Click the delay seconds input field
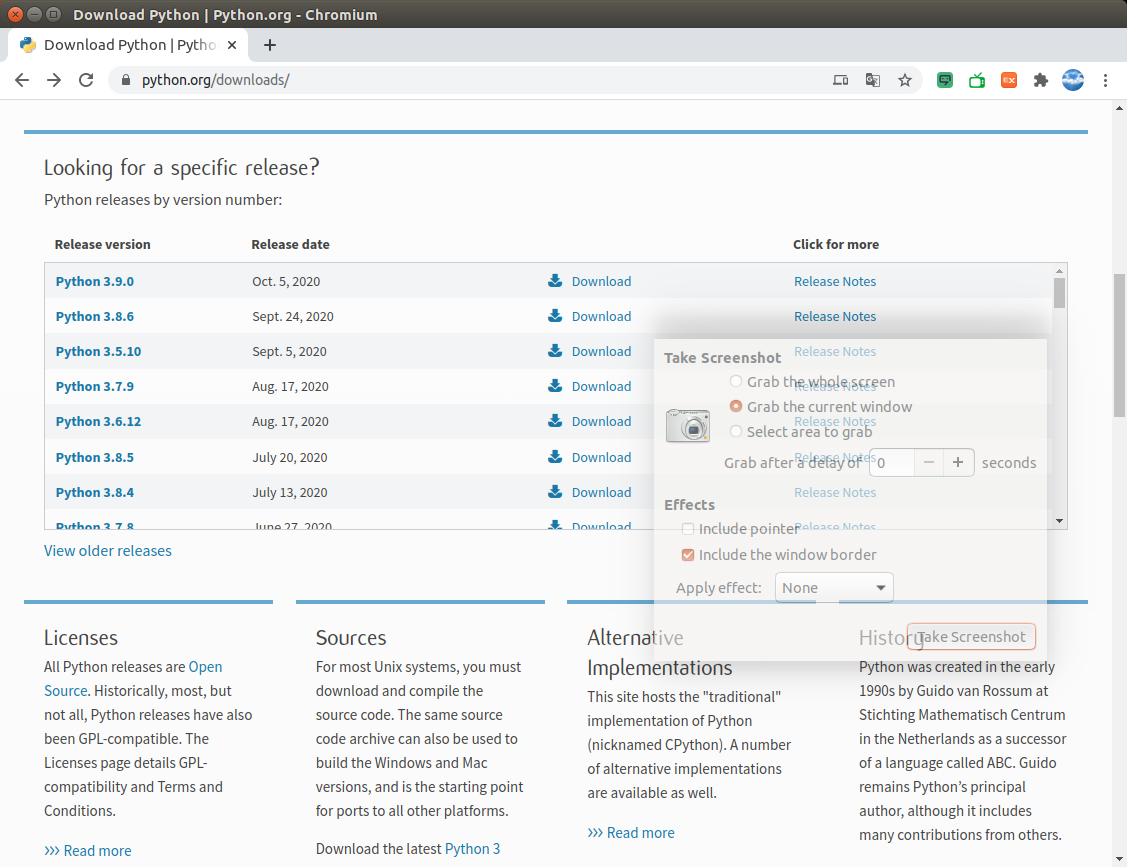Screen dimensions: 1127x867 click(892, 462)
